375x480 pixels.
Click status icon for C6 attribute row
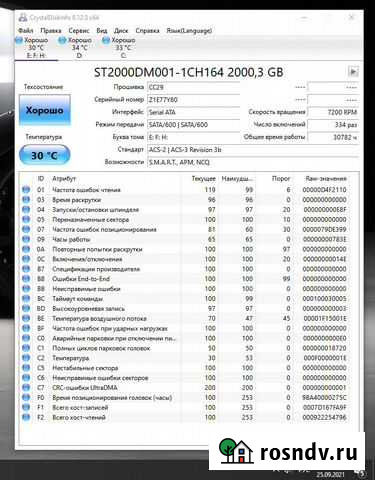tap(26, 378)
